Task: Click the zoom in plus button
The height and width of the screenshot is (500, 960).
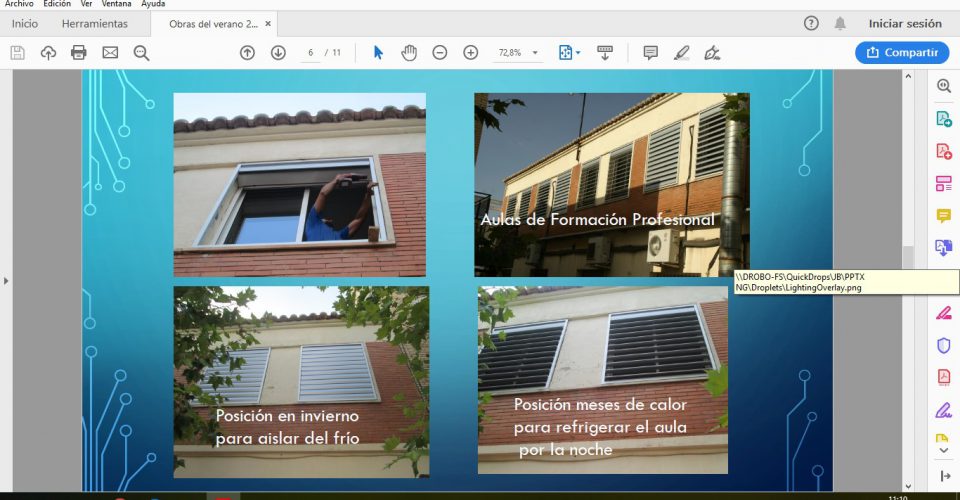Action: pyautogui.click(x=470, y=53)
